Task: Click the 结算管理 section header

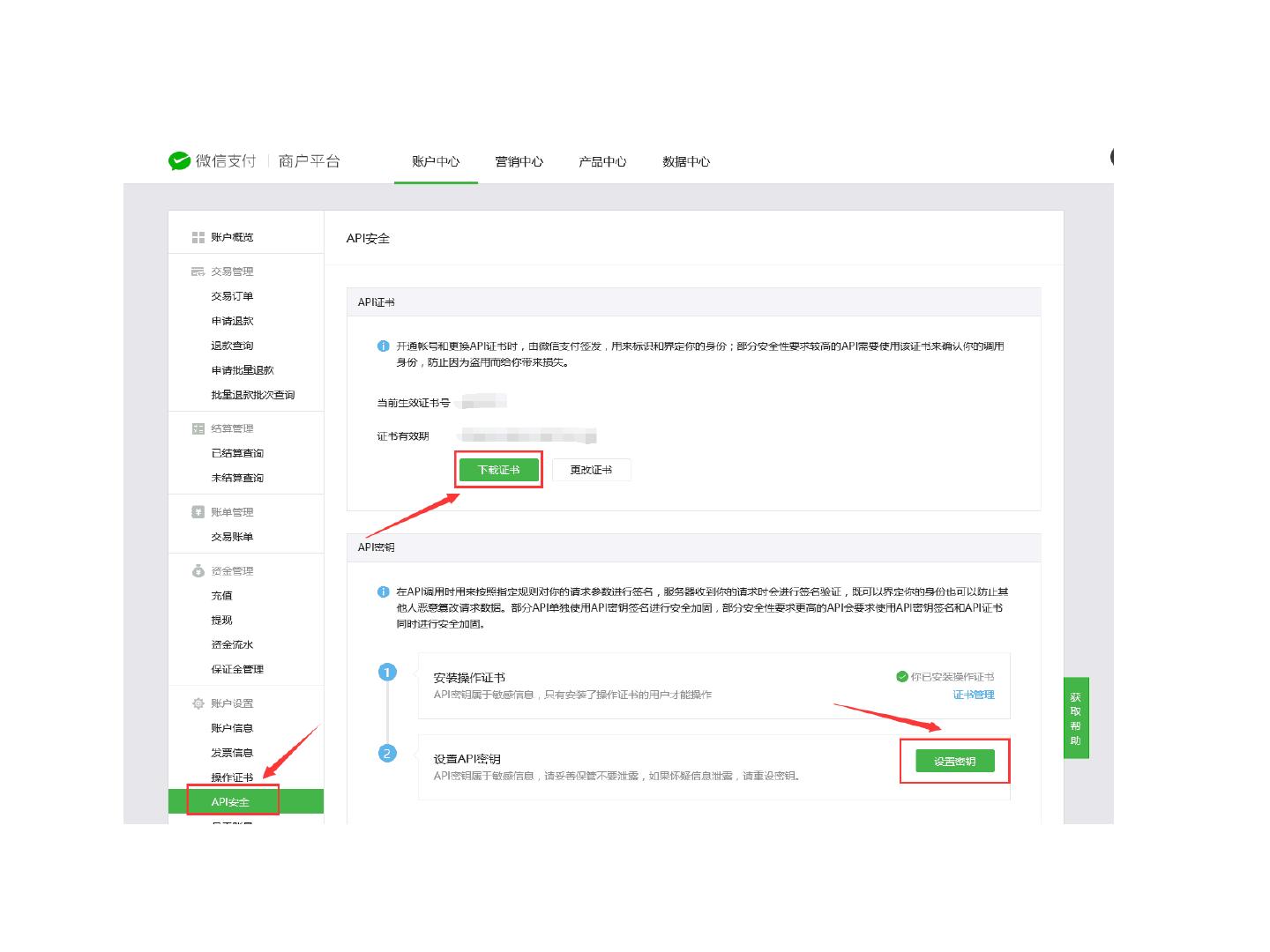Action: tap(232, 428)
